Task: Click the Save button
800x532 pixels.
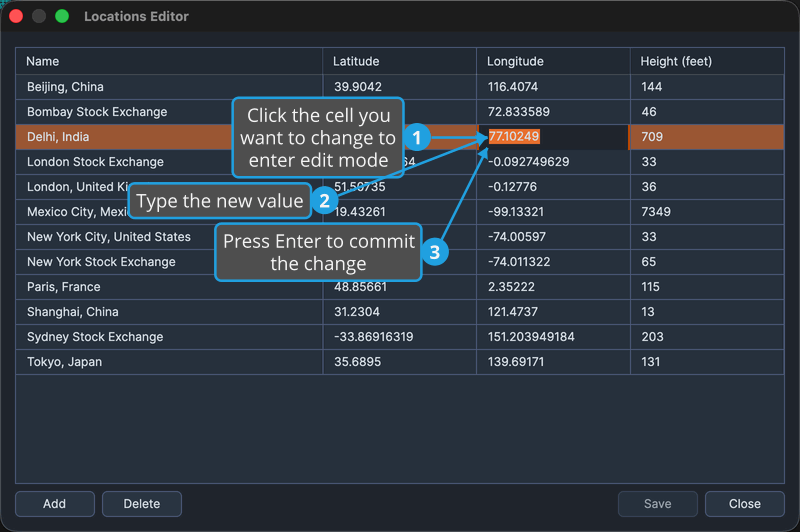Action: point(658,504)
